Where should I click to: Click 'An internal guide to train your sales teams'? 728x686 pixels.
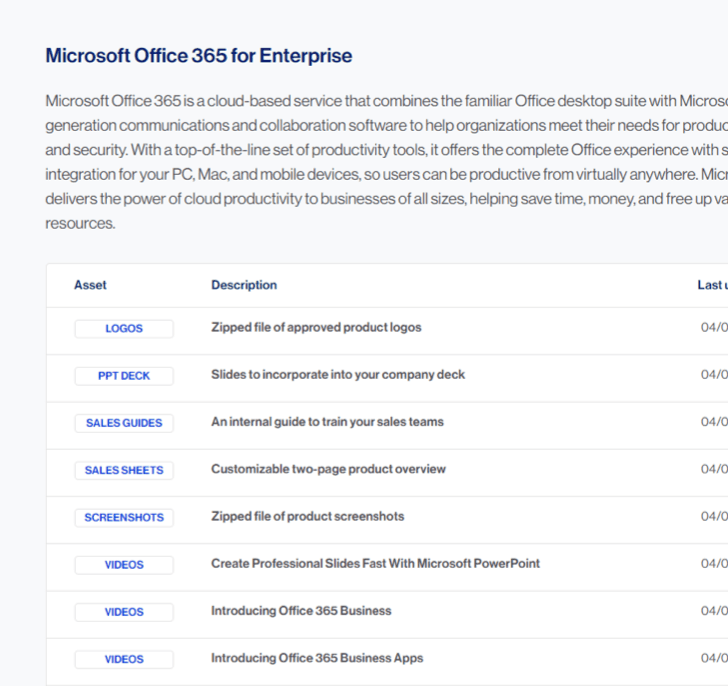tap(327, 422)
